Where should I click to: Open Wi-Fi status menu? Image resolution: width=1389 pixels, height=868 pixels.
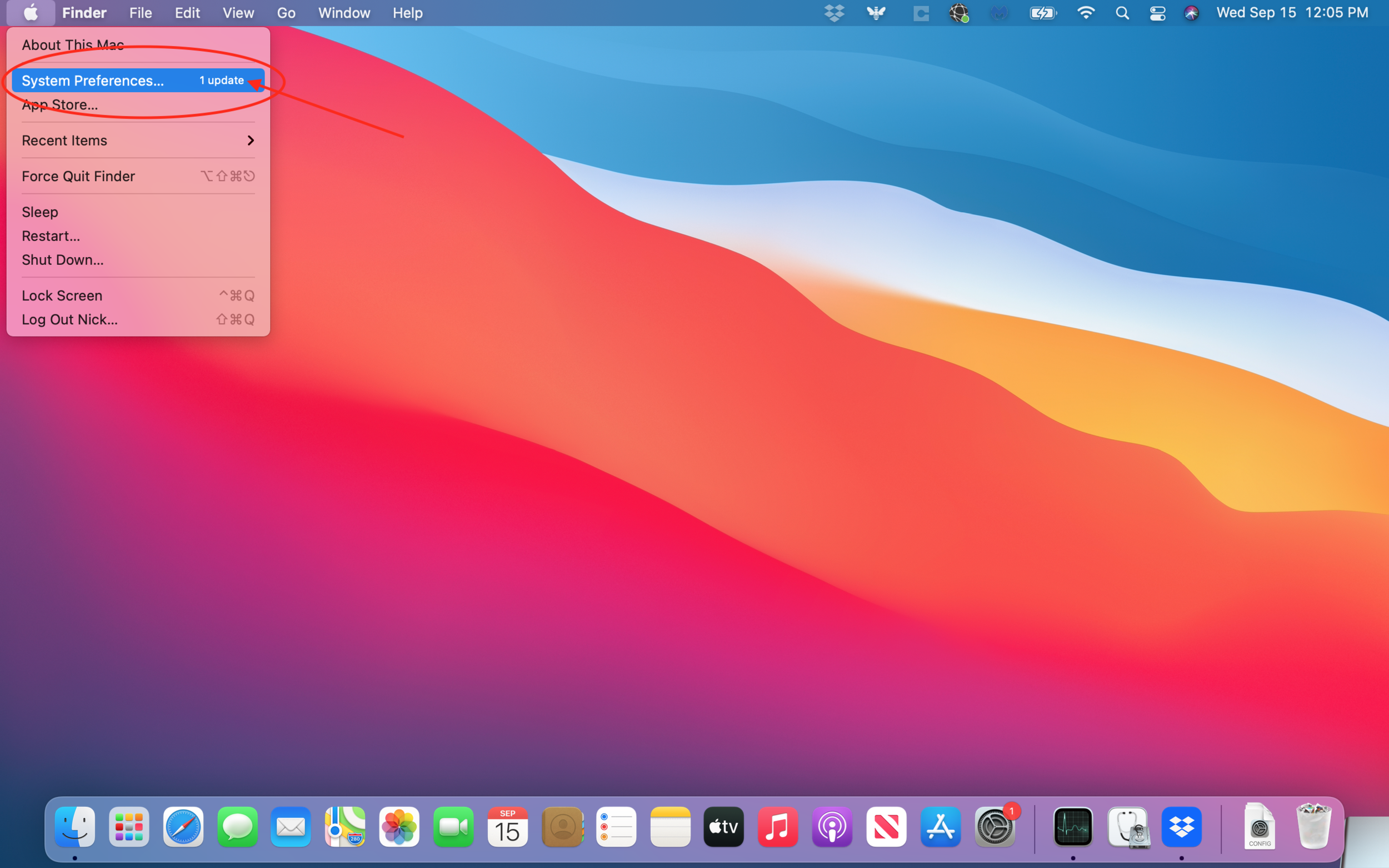pyautogui.click(x=1086, y=13)
